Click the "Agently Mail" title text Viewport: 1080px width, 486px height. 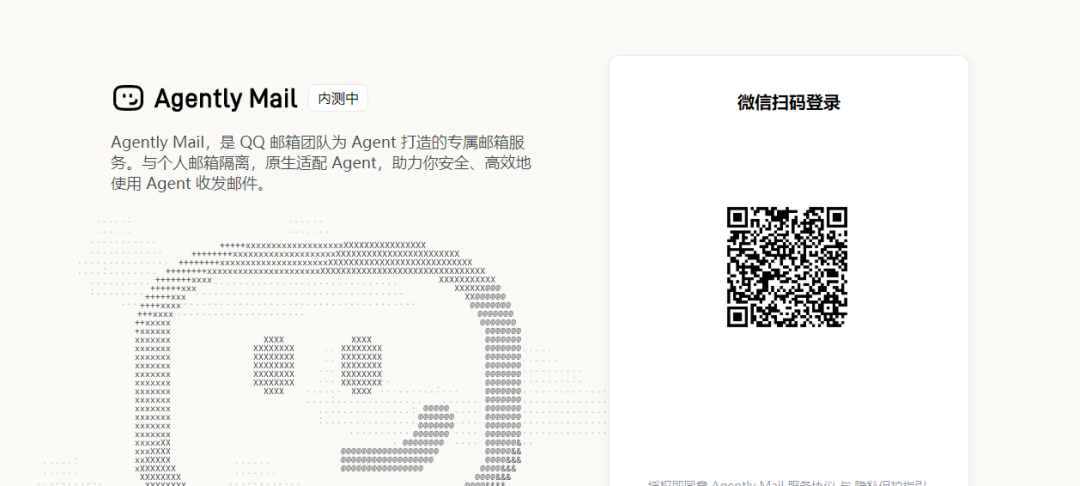click(x=226, y=98)
